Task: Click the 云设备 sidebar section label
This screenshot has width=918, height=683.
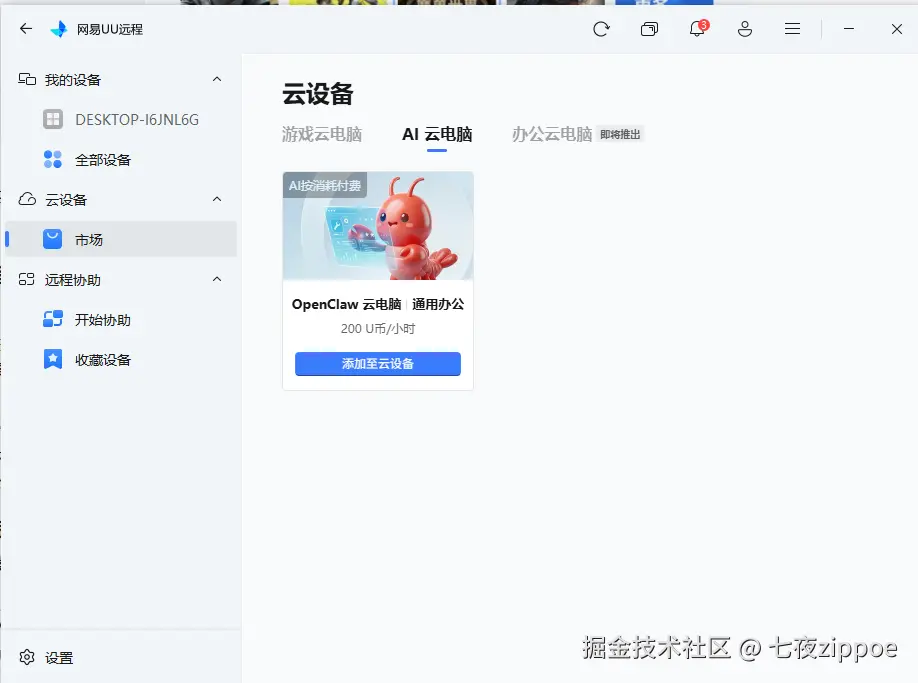Action: [66, 200]
